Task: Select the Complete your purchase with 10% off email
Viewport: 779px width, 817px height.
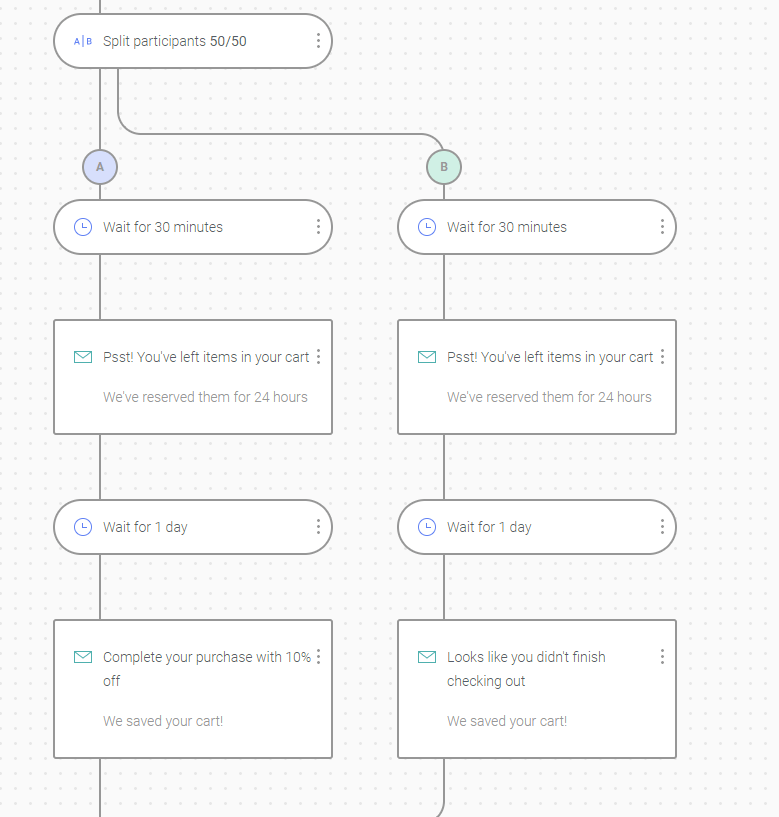Action: pos(193,689)
